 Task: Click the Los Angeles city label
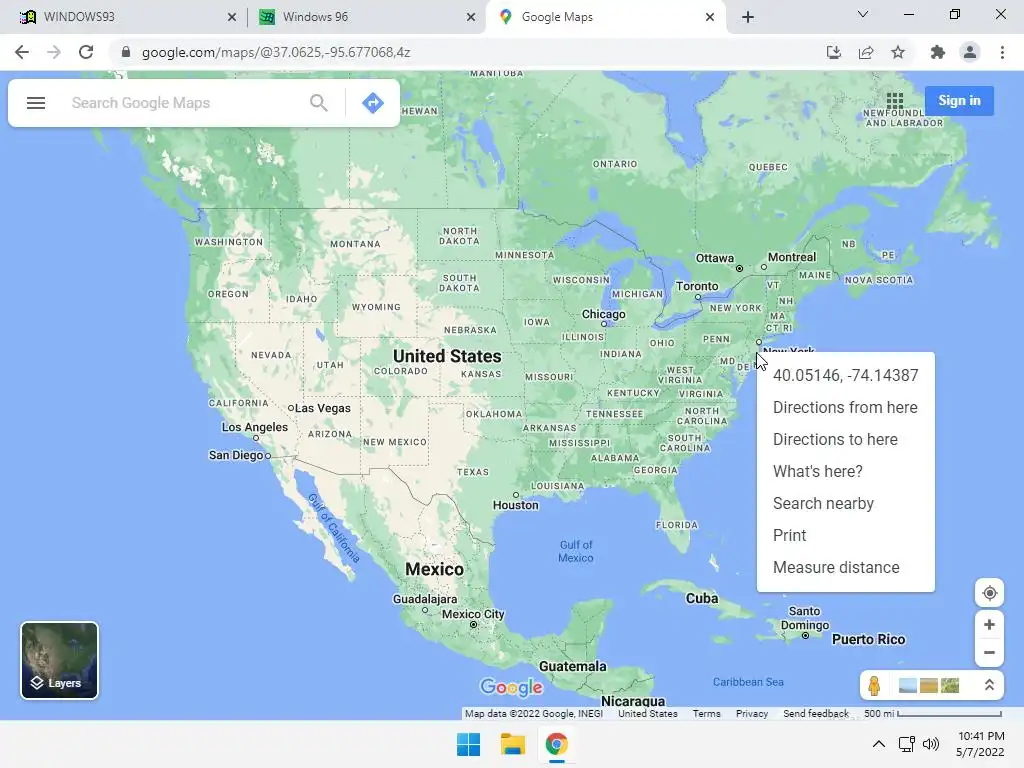tap(255, 427)
